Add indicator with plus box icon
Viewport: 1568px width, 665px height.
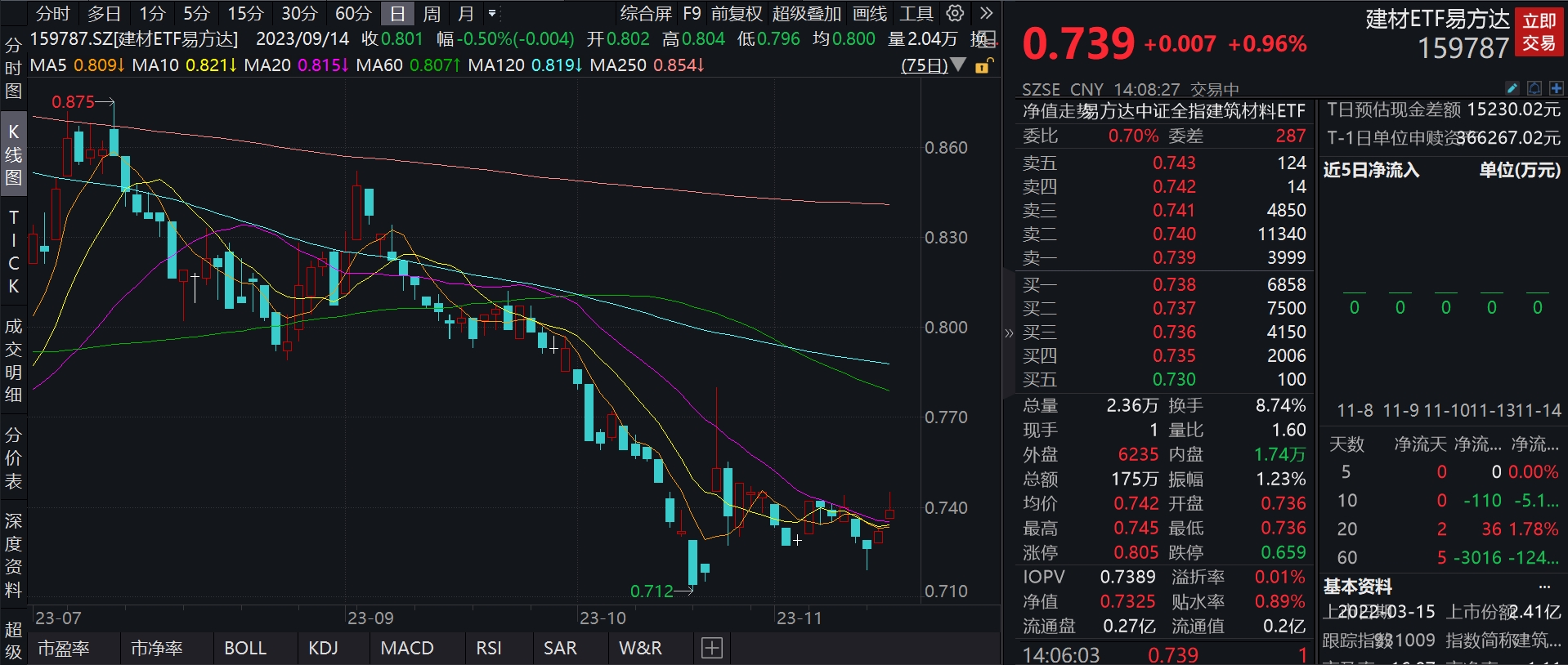712,648
